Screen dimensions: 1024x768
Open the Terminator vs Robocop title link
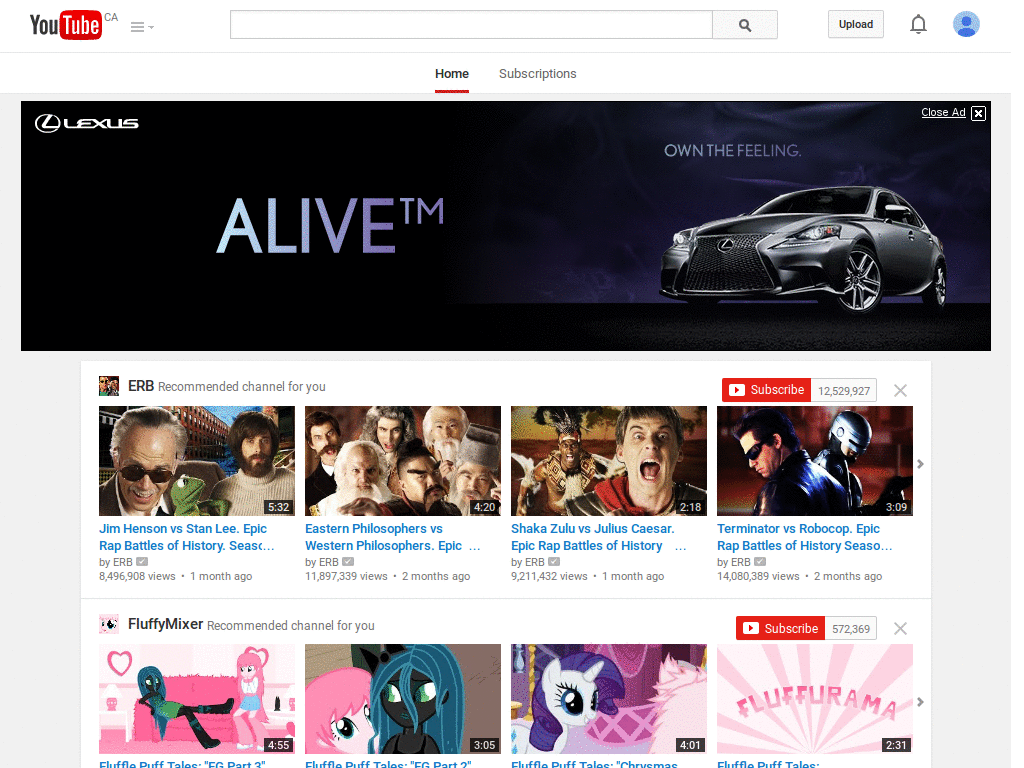[805, 537]
